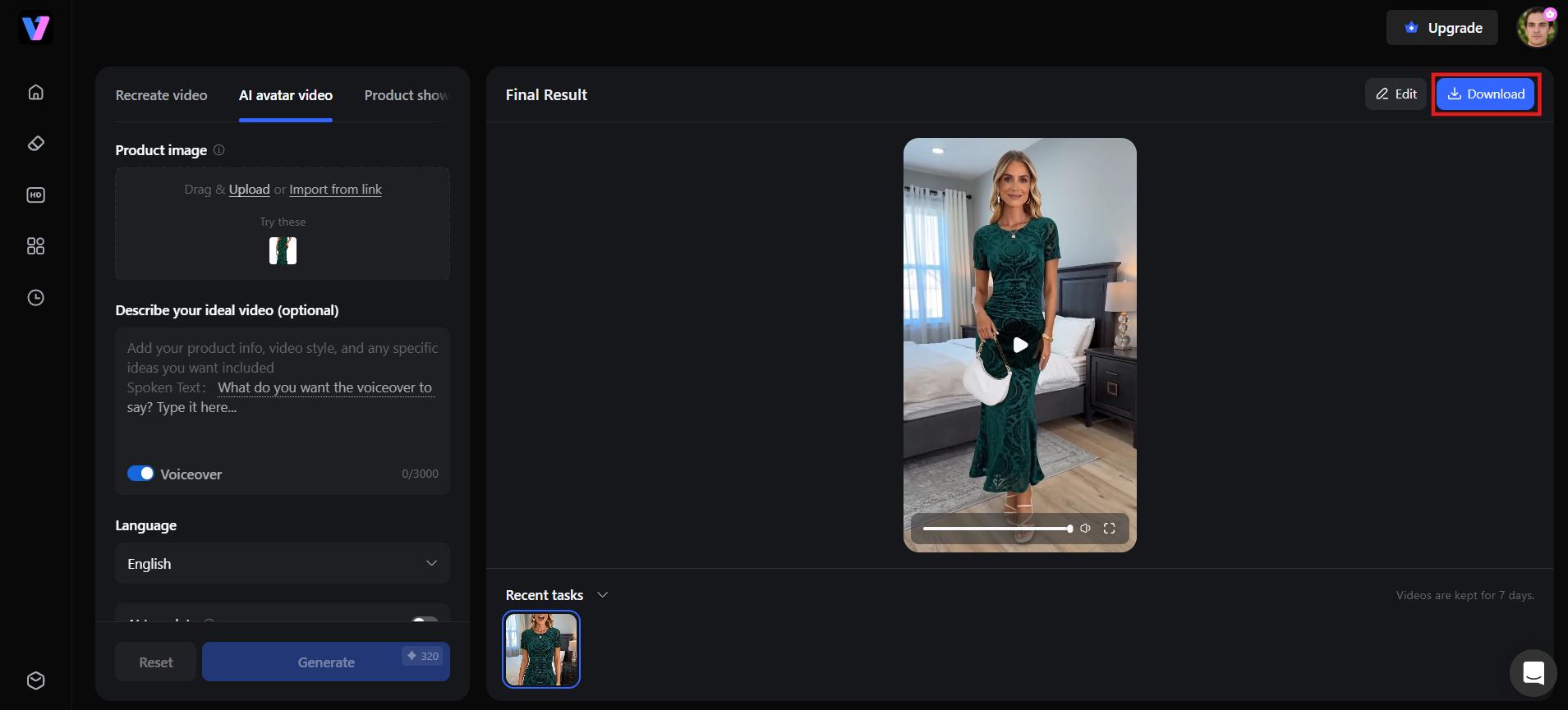Switch to the Recreate video tab
The width and height of the screenshot is (1568, 710).
161,95
